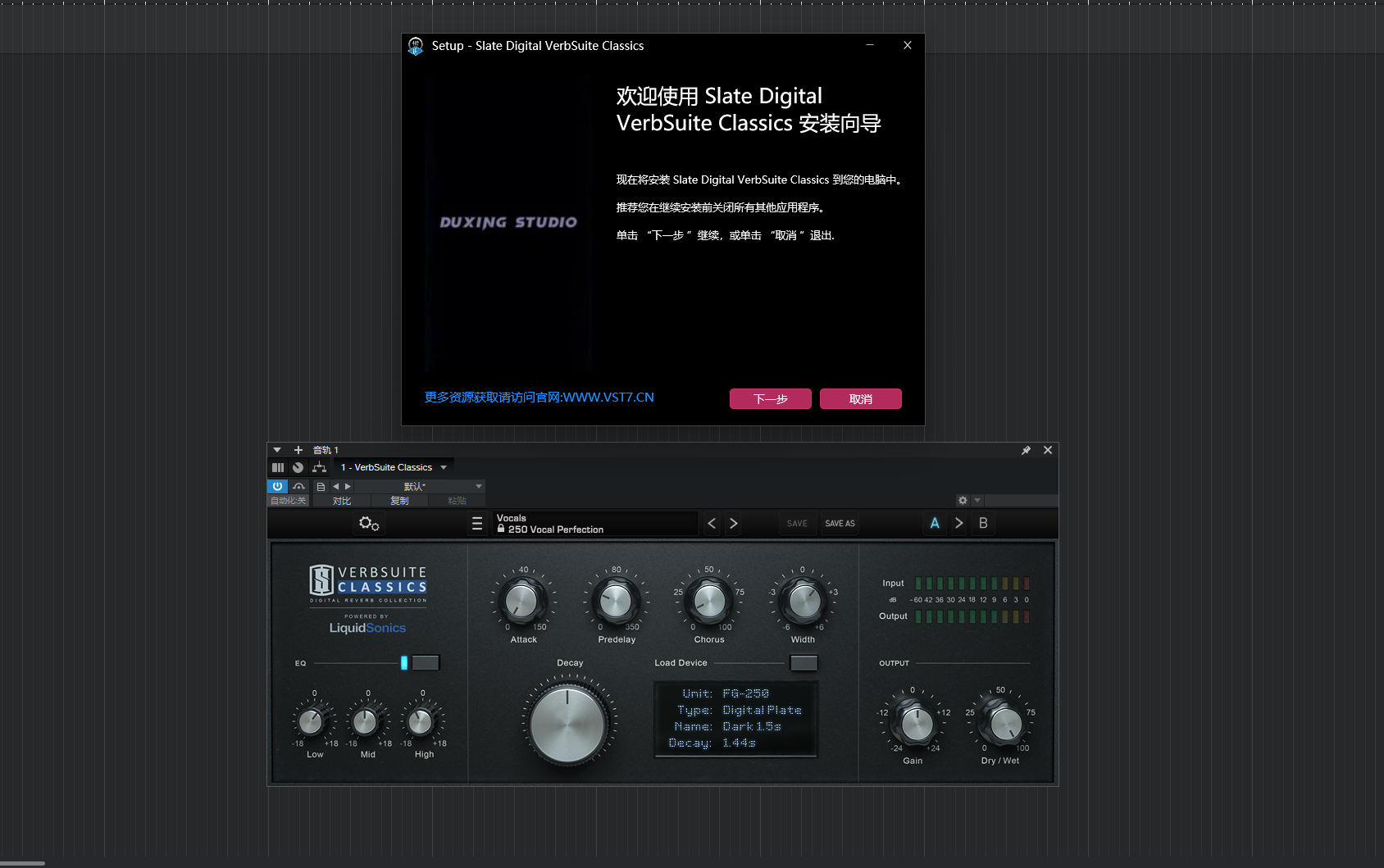Collapse 音轨 1 with the track arrow
1384x868 pixels.
coord(276,450)
